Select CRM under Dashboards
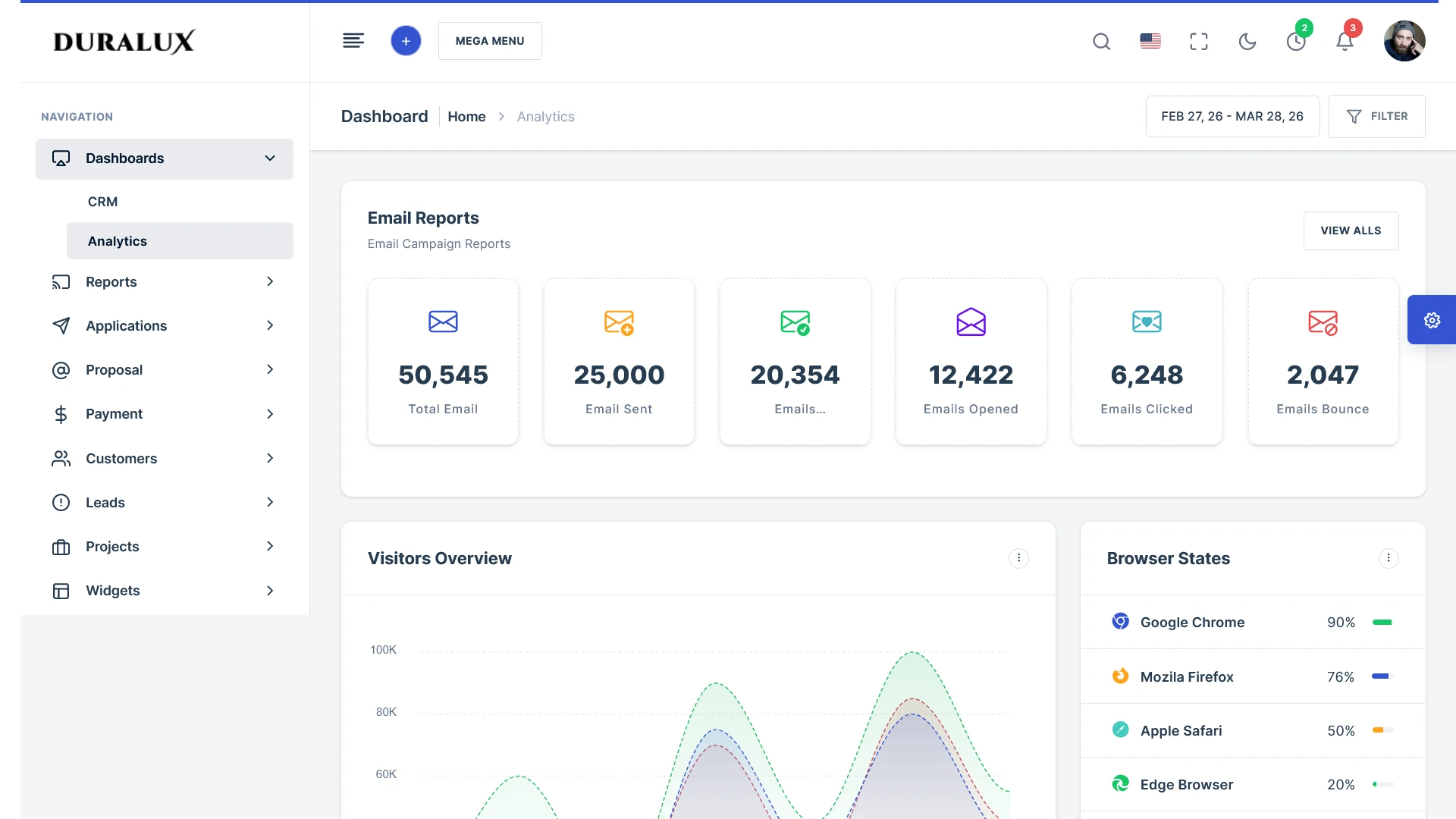Image resolution: width=1456 pixels, height=819 pixels. pos(180,202)
